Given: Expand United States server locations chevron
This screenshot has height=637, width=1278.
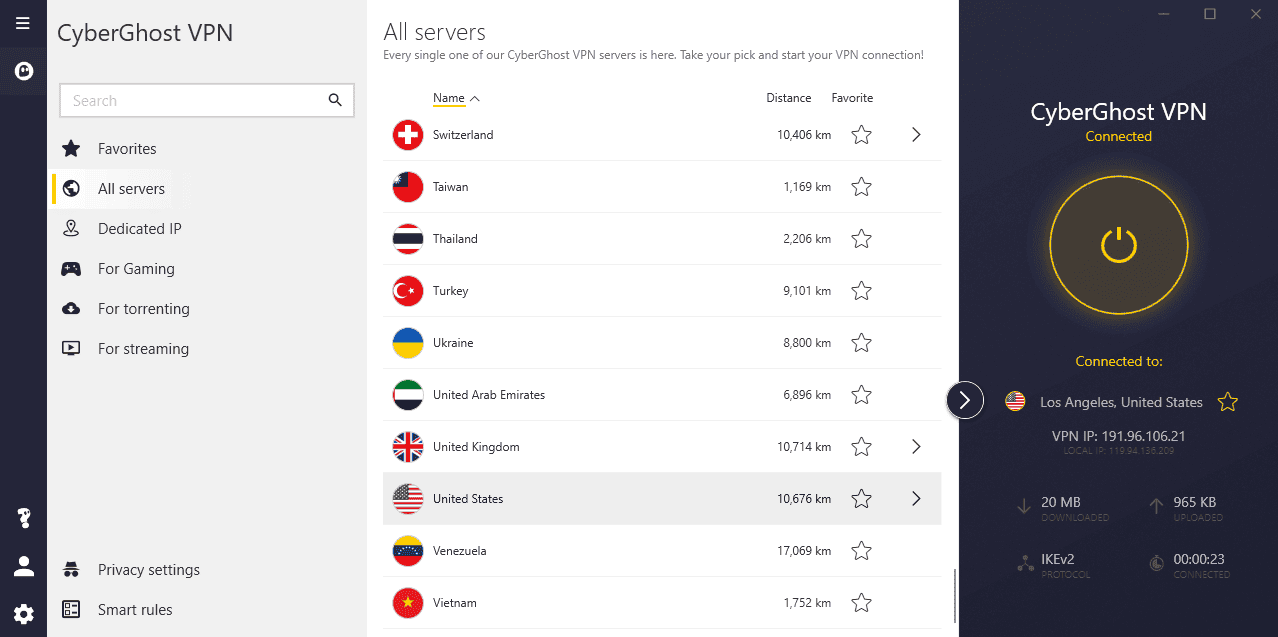Looking at the screenshot, I should pyautogui.click(x=916, y=499).
